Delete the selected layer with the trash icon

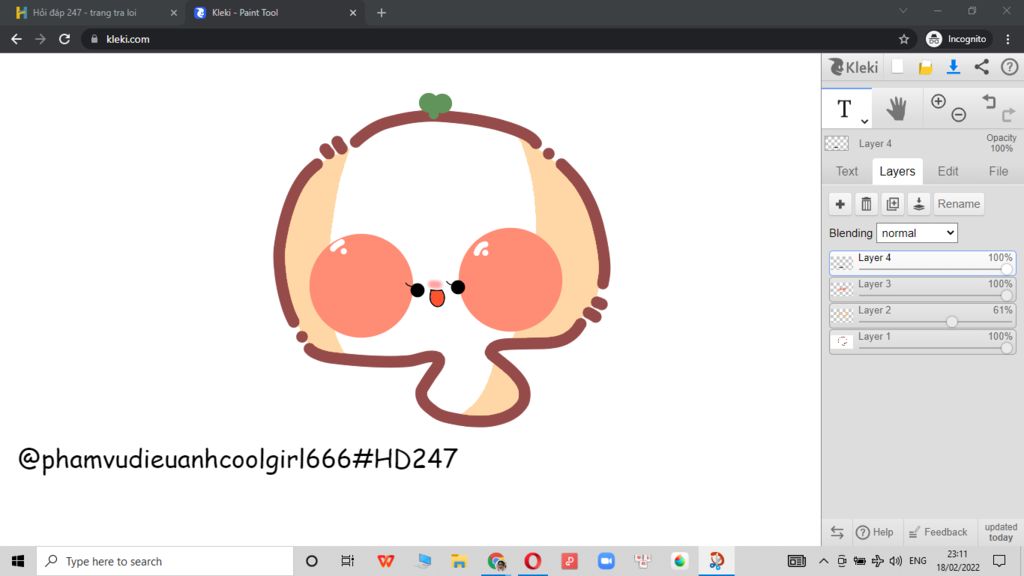(866, 204)
